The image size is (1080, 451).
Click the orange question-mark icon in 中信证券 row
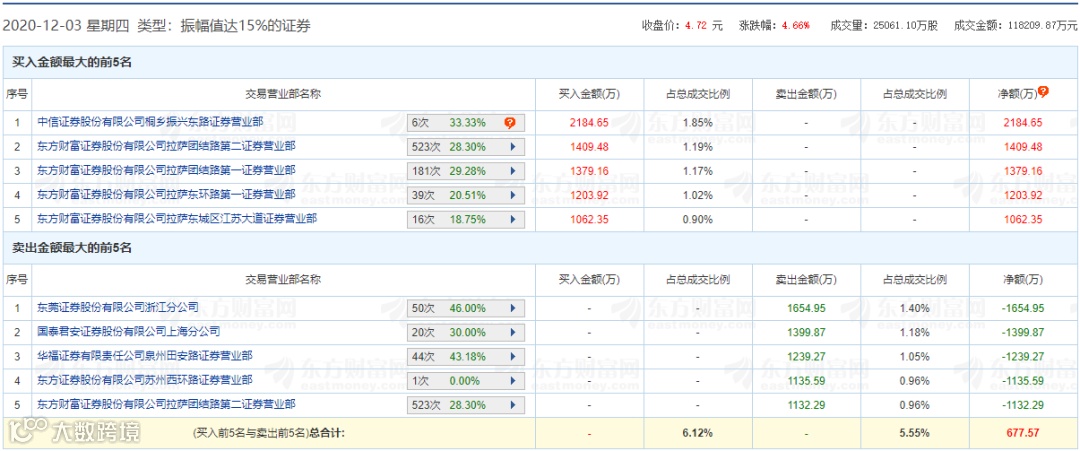510,123
